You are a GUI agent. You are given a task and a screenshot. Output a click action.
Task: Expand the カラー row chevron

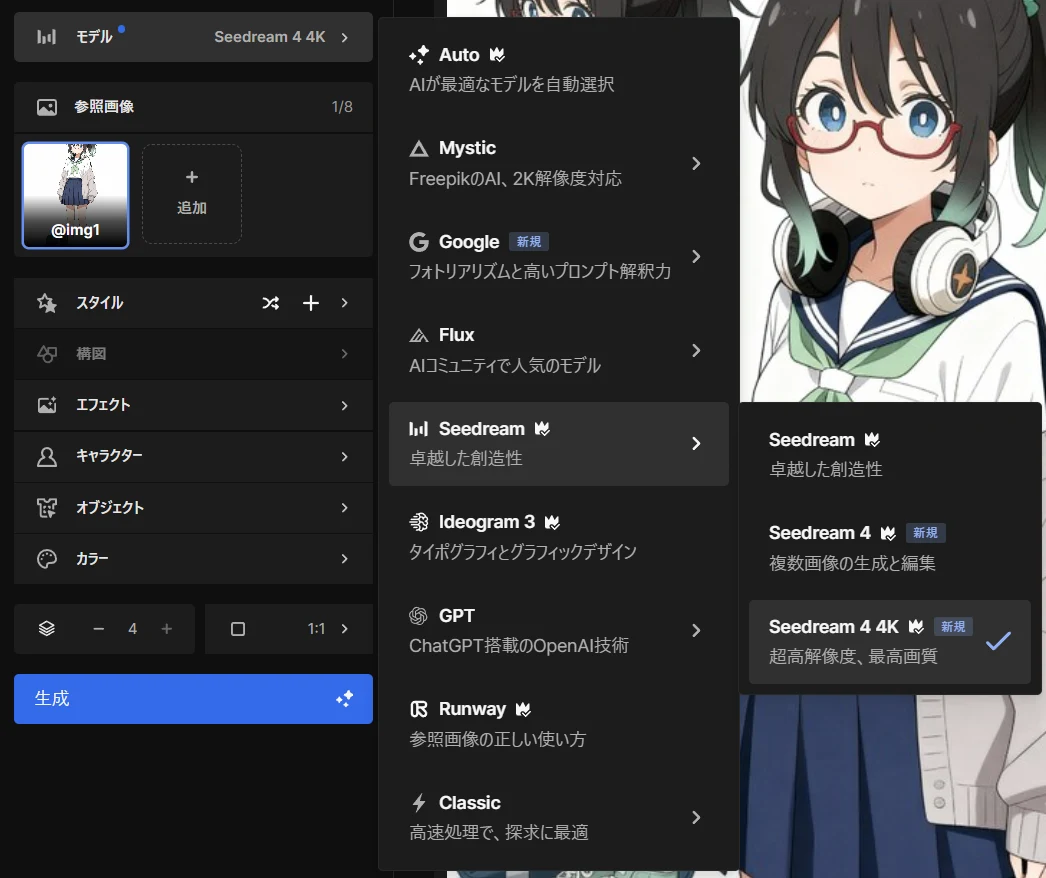pos(344,558)
